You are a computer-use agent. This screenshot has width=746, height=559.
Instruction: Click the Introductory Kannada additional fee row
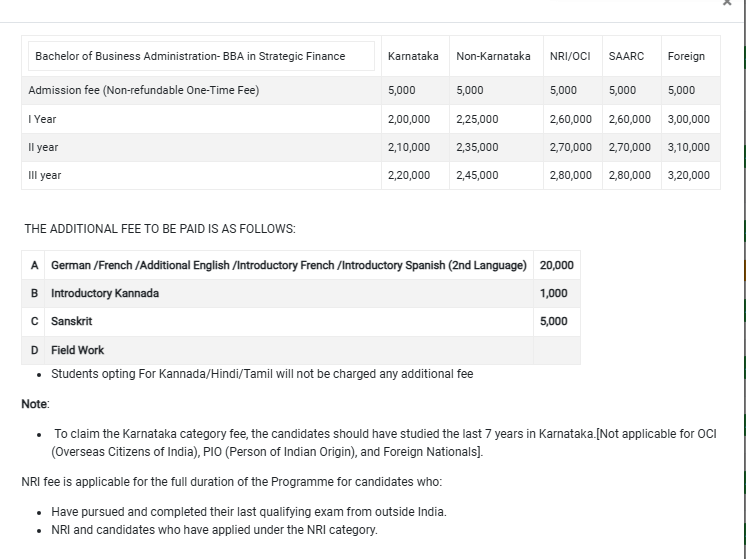click(105, 293)
